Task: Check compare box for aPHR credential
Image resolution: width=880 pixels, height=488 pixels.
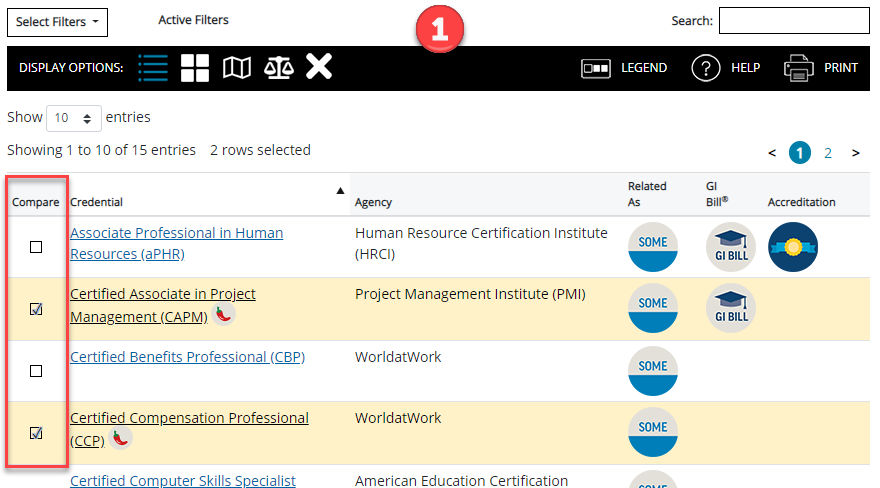Action: (36, 247)
